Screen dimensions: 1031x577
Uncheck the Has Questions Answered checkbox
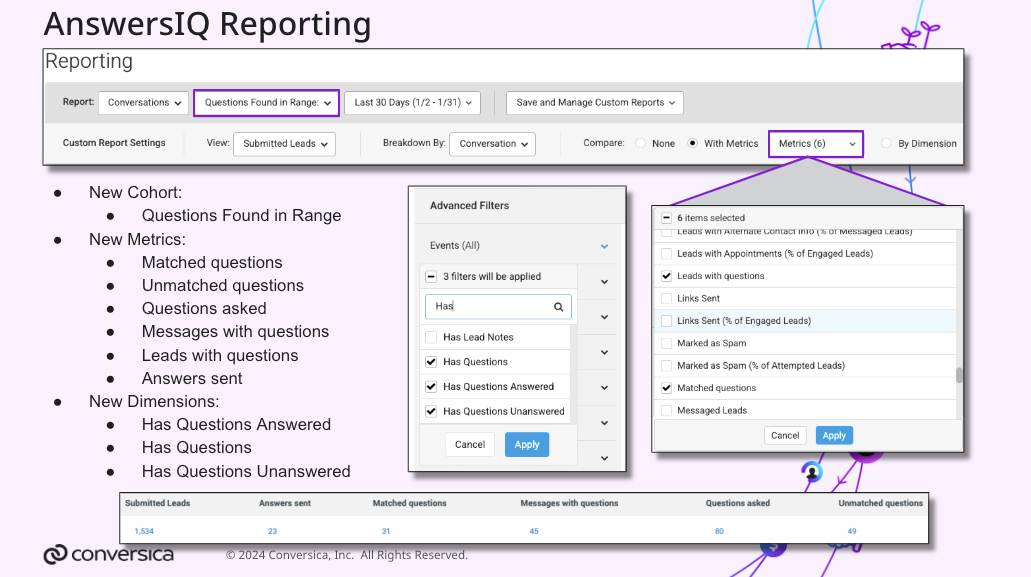coord(431,386)
